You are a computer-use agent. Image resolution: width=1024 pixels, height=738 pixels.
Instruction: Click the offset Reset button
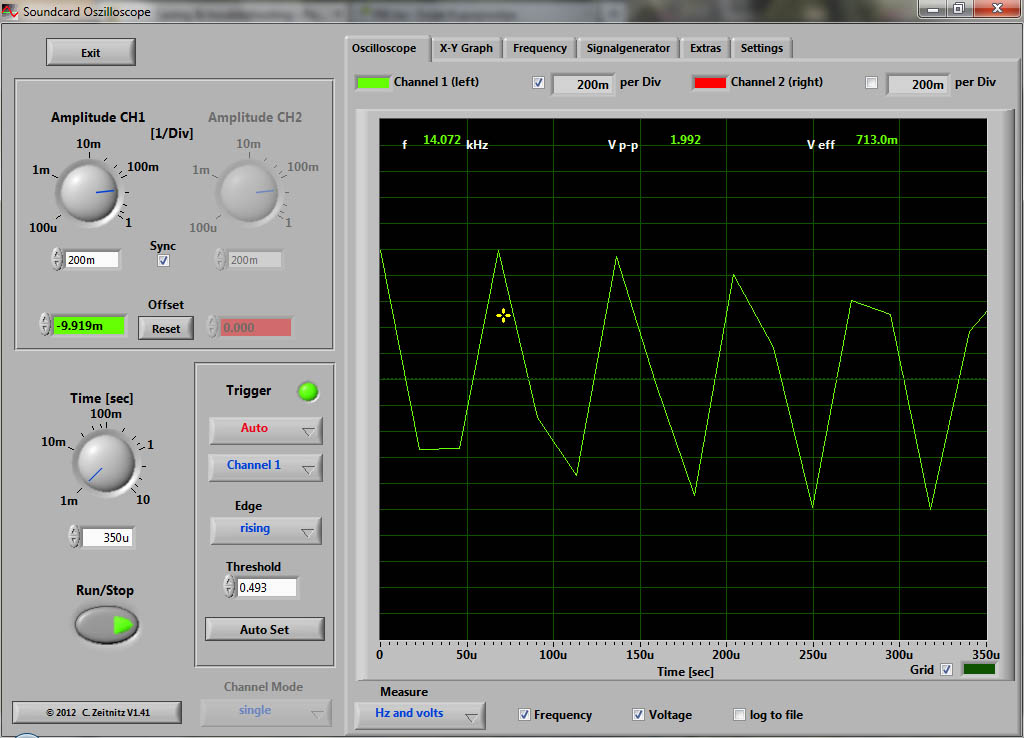click(x=166, y=328)
